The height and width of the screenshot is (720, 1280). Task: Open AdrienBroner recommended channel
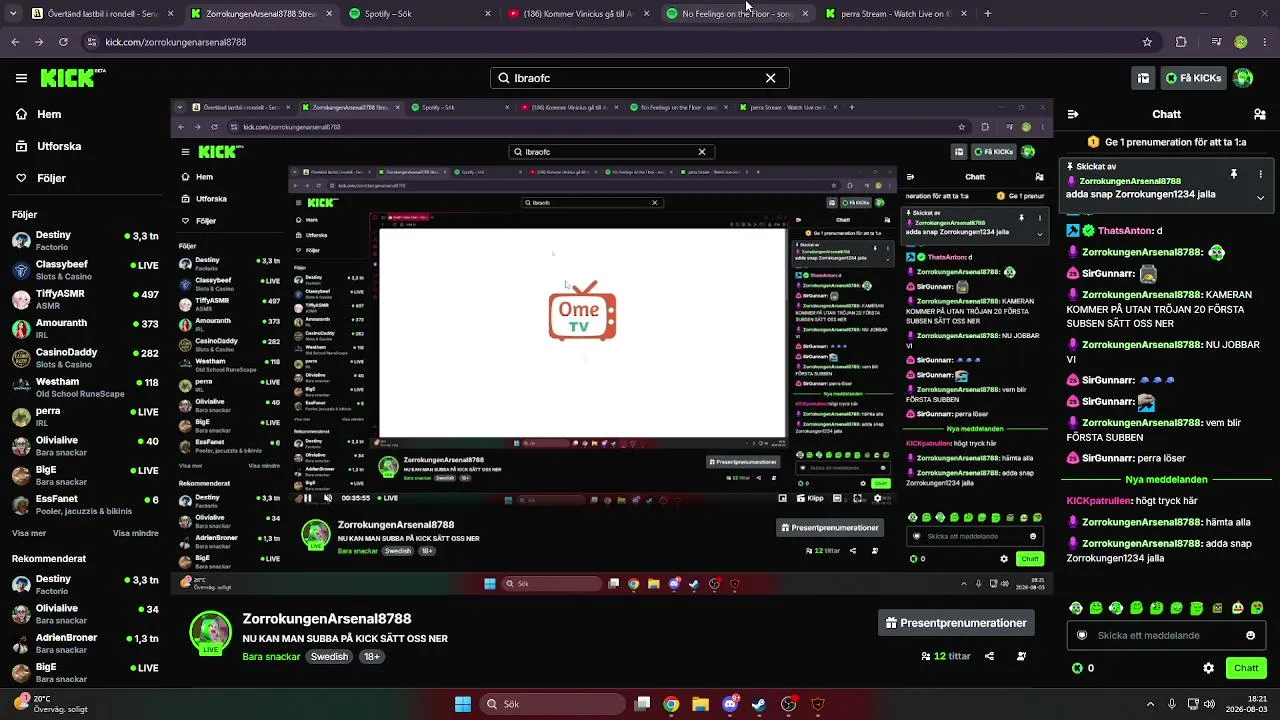click(85, 643)
